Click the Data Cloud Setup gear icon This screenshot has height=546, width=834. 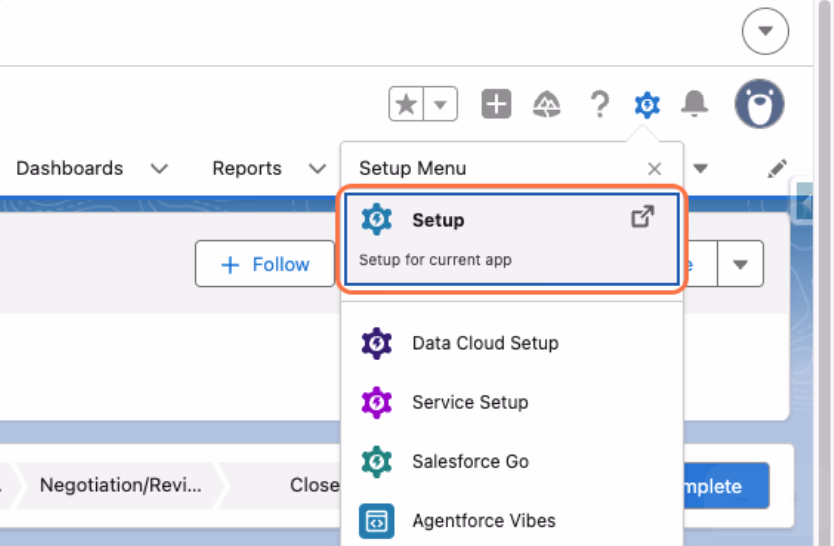point(377,343)
